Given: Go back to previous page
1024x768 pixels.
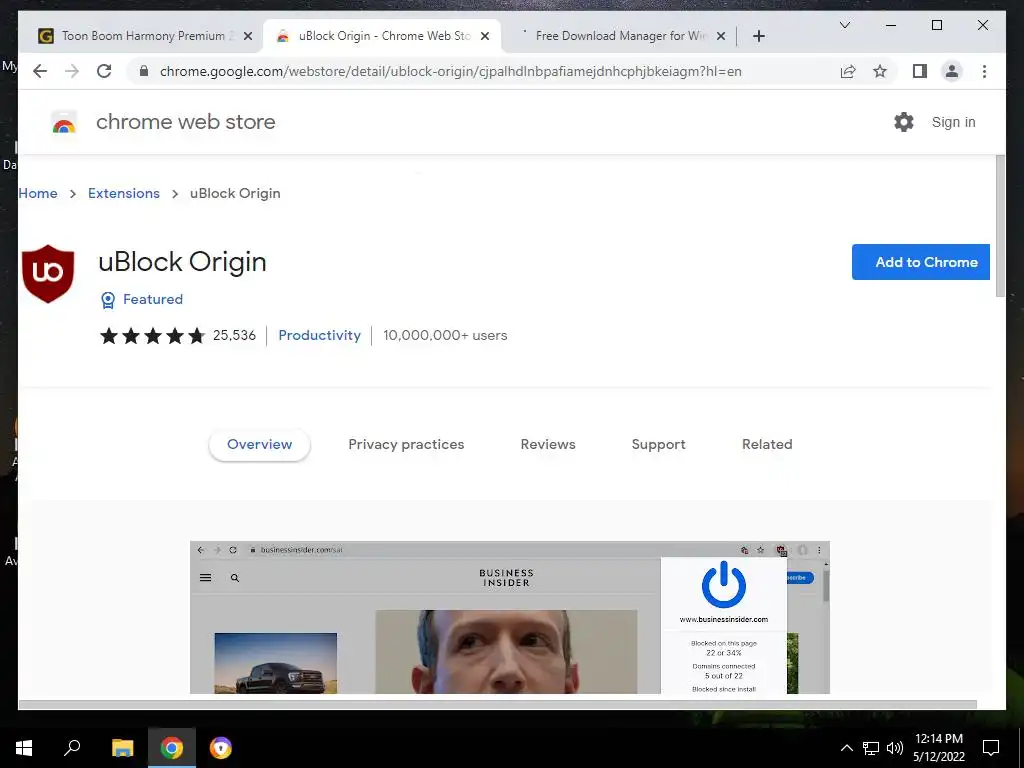Looking at the screenshot, I should pyautogui.click(x=40, y=71).
